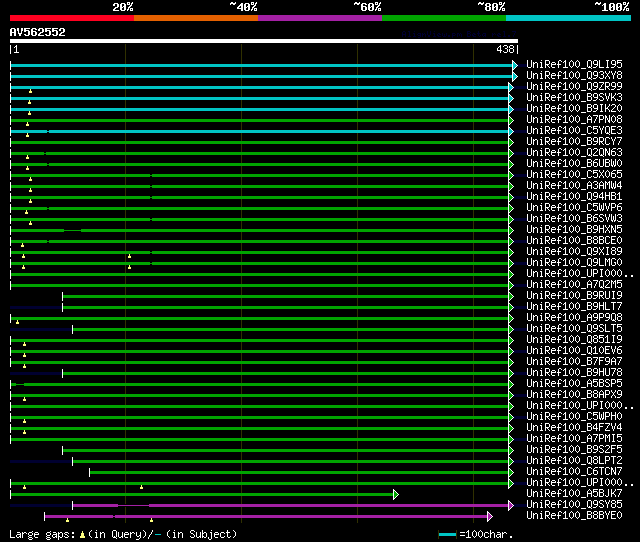Click yellow gap marker on UniRef100_B9SVK3 row

point(30,101)
